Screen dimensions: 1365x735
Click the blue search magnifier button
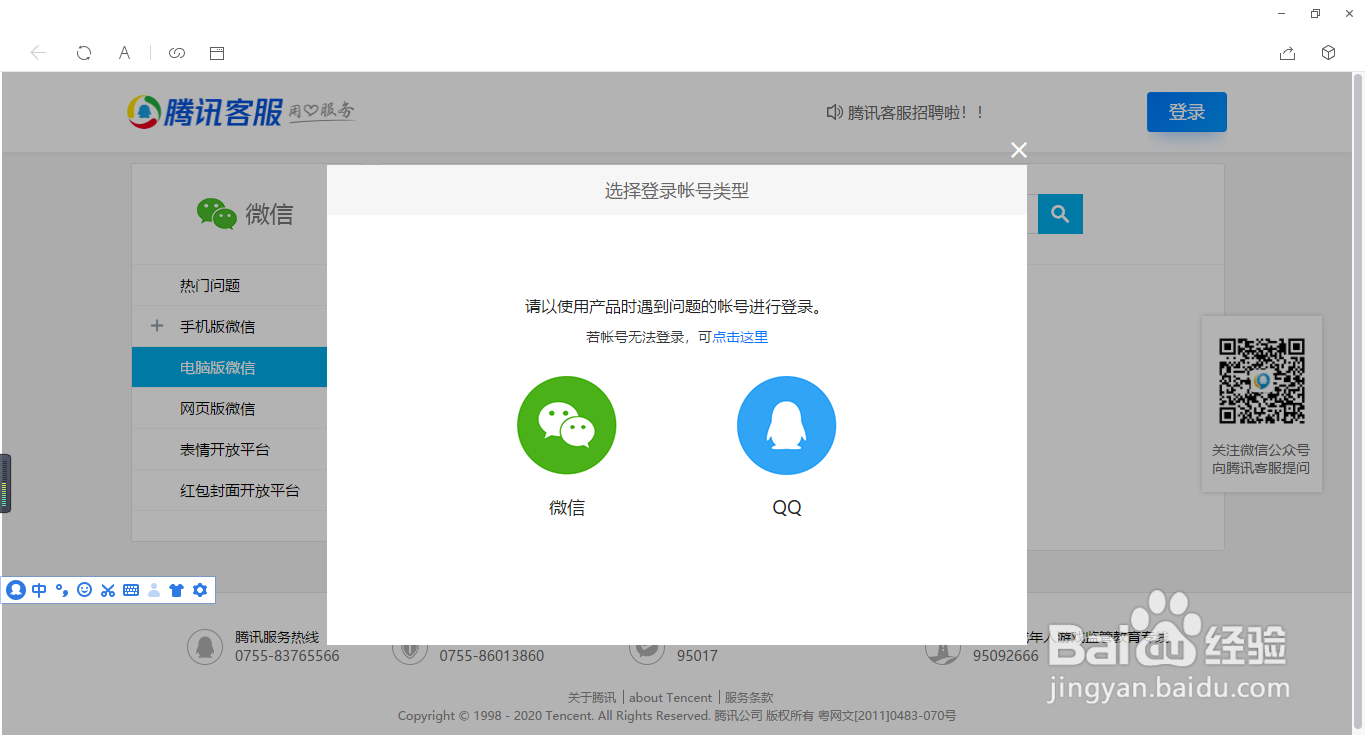pyautogui.click(x=1060, y=214)
